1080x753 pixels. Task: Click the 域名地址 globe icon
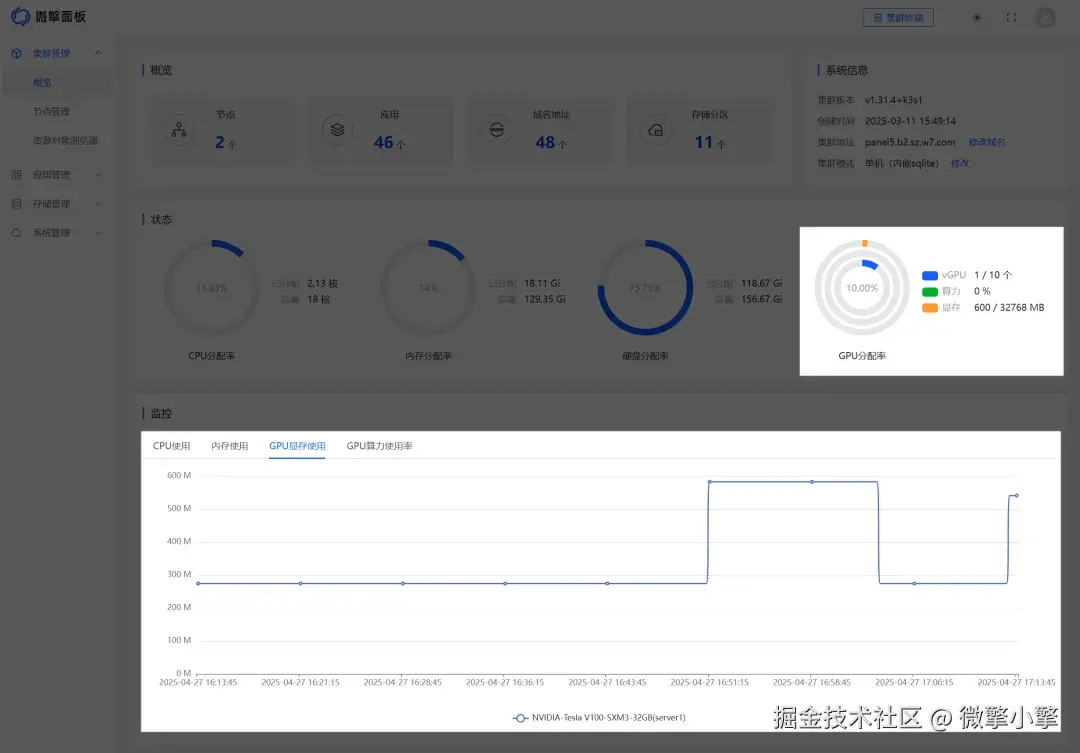point(497,130)
